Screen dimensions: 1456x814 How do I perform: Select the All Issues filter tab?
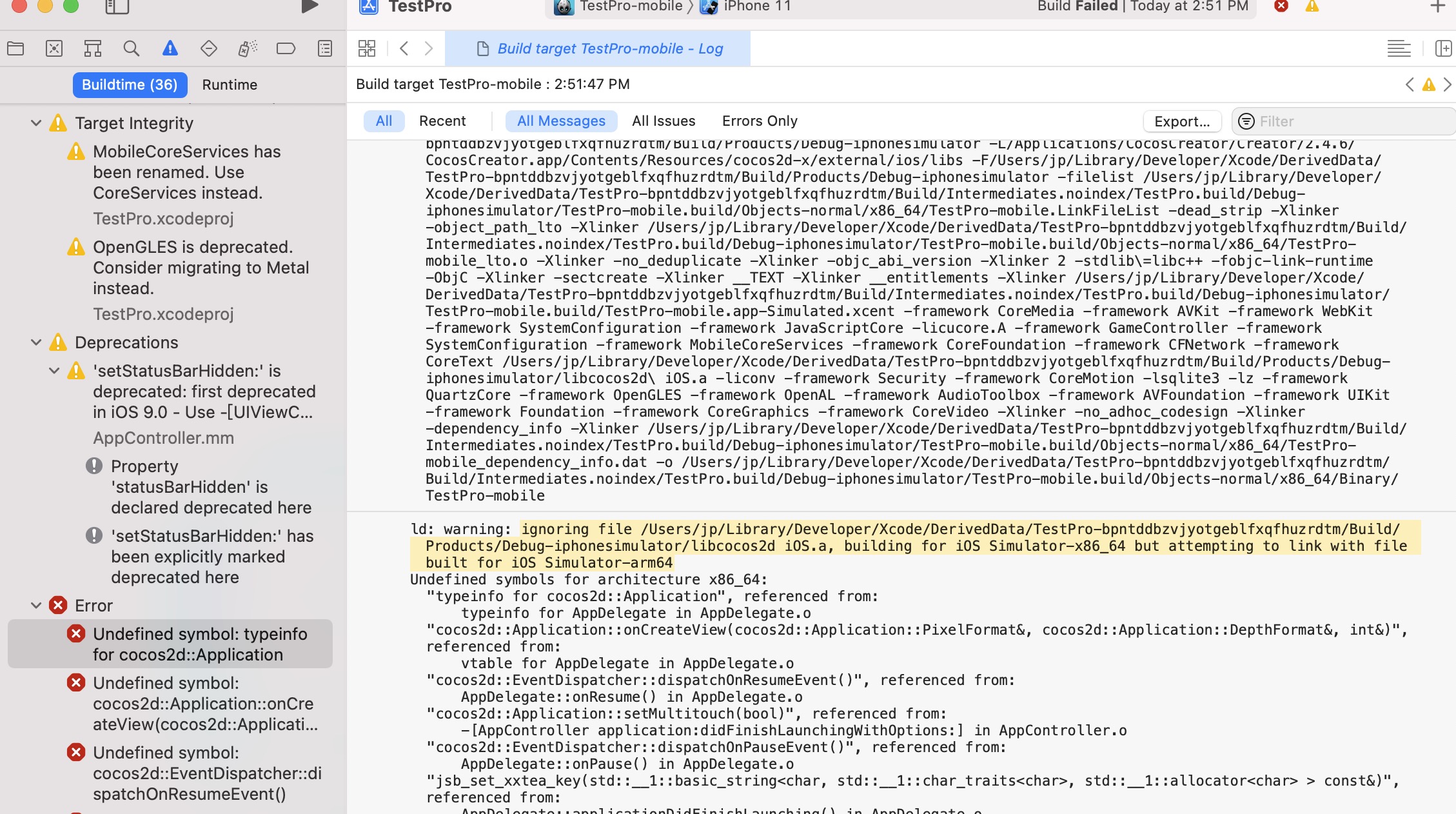[x=664, y=121]
